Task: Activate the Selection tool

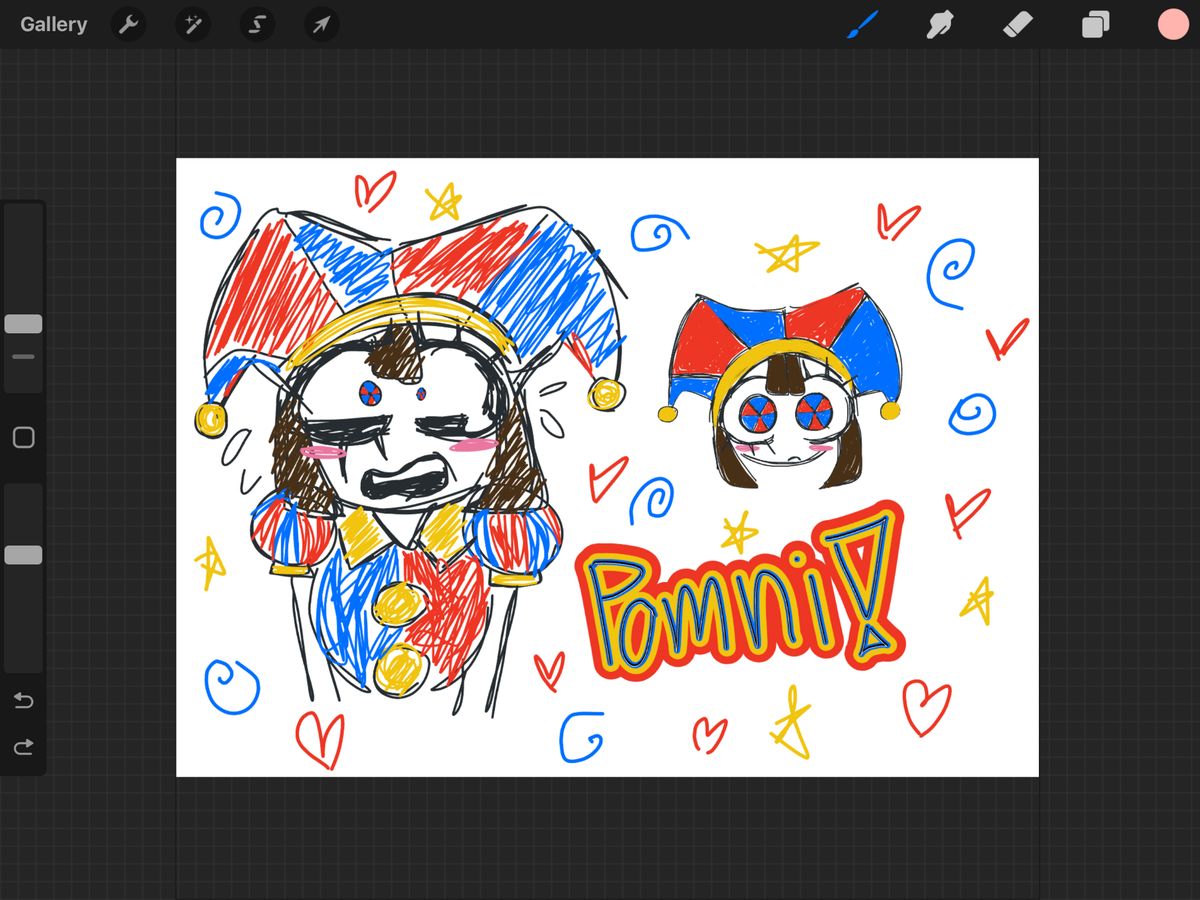Action: pos(257,24)
